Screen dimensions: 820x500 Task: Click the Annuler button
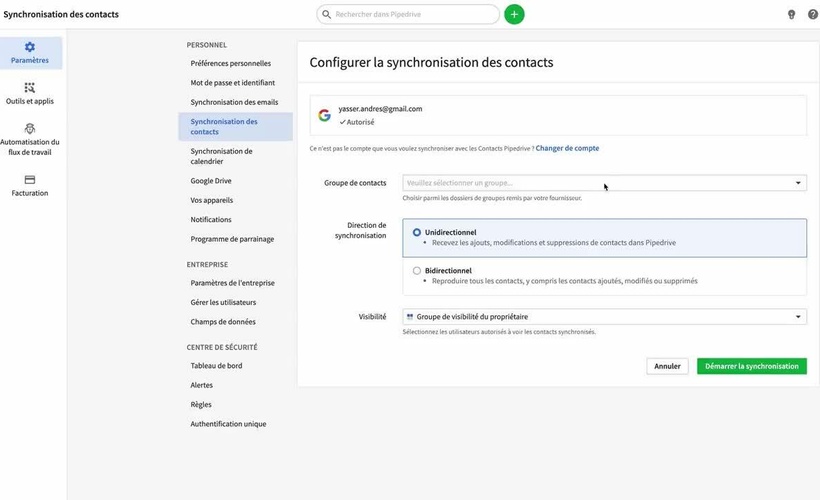click(667, 366)
